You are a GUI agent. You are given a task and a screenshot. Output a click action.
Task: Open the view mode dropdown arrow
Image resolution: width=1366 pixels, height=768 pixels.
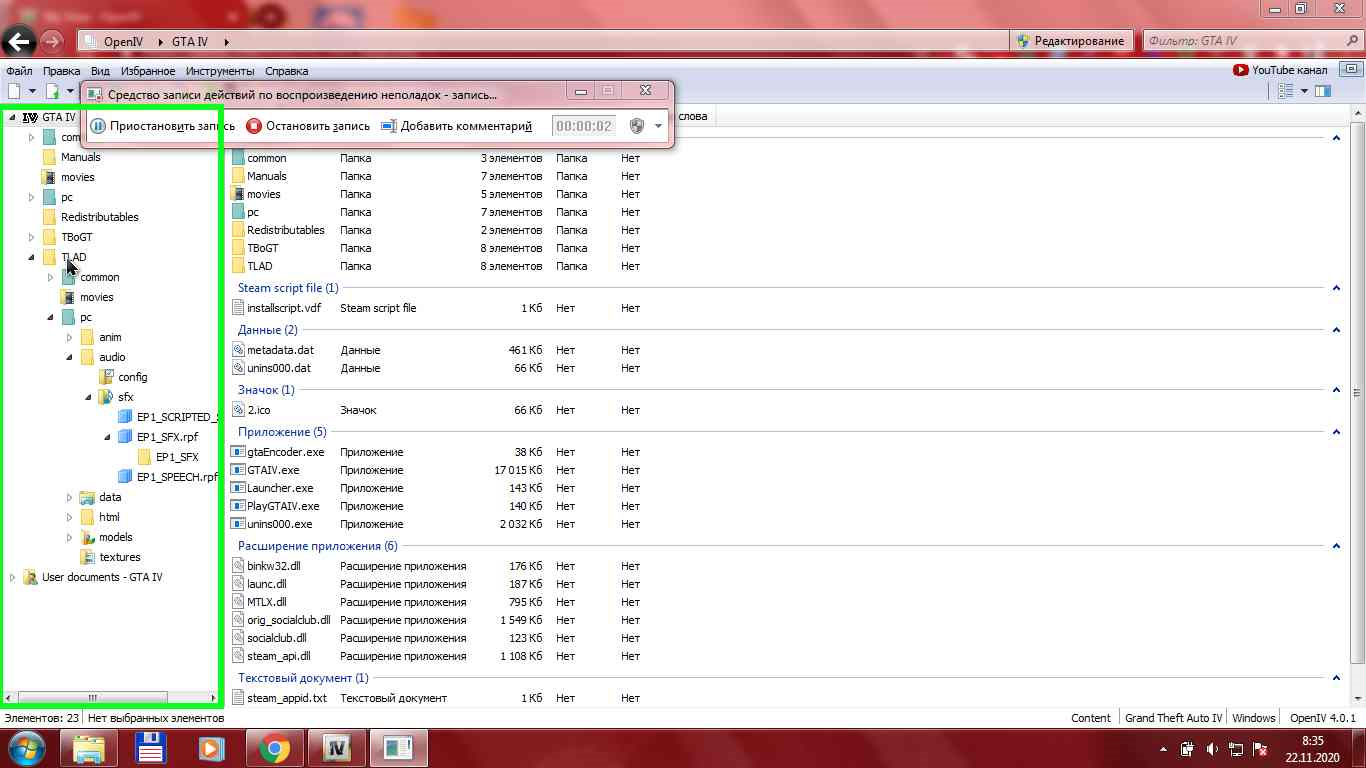click(x=1304, y=91)
